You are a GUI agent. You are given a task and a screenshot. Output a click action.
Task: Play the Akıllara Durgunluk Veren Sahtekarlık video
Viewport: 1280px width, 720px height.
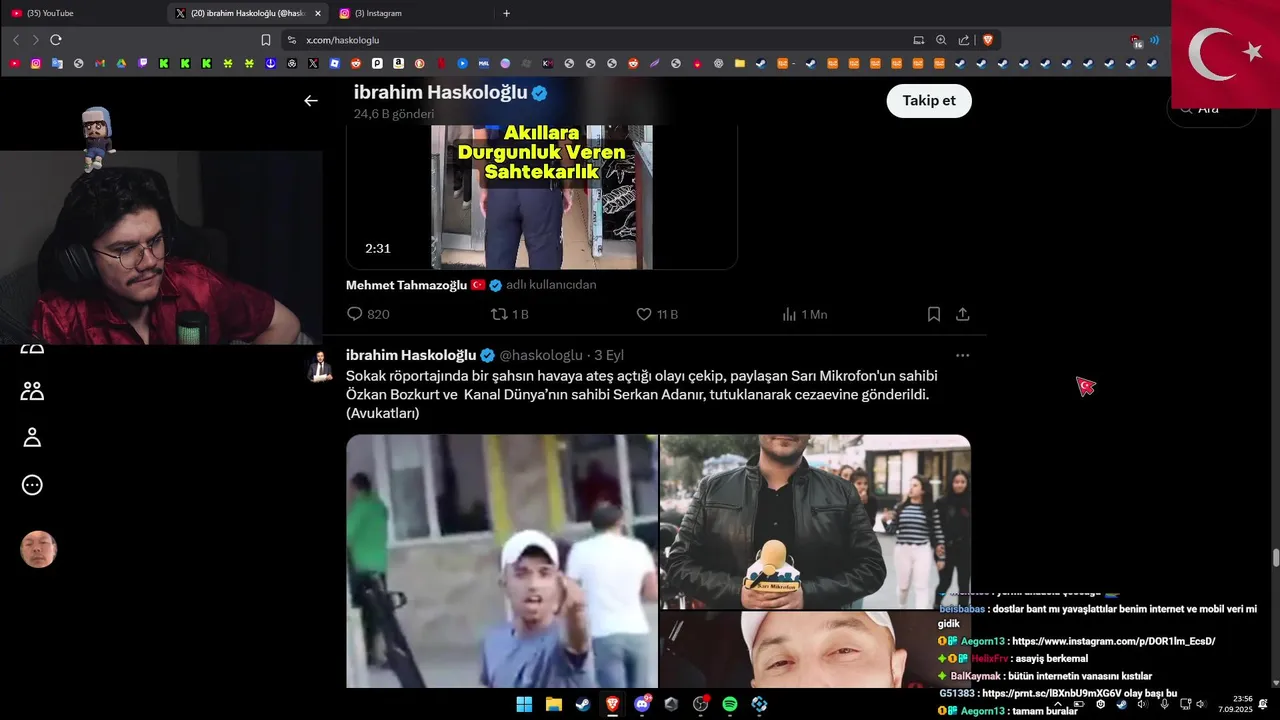[542, 197]
